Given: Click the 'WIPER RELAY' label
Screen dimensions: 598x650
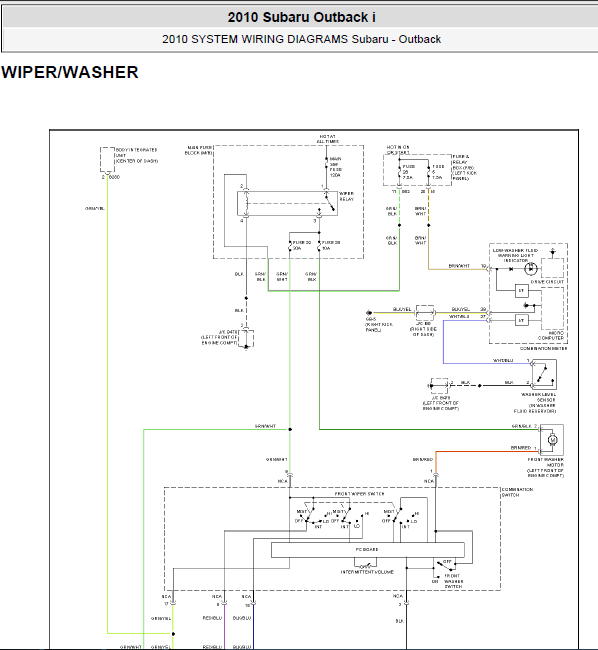Looking at the screenshot, I should coord(347,196).
